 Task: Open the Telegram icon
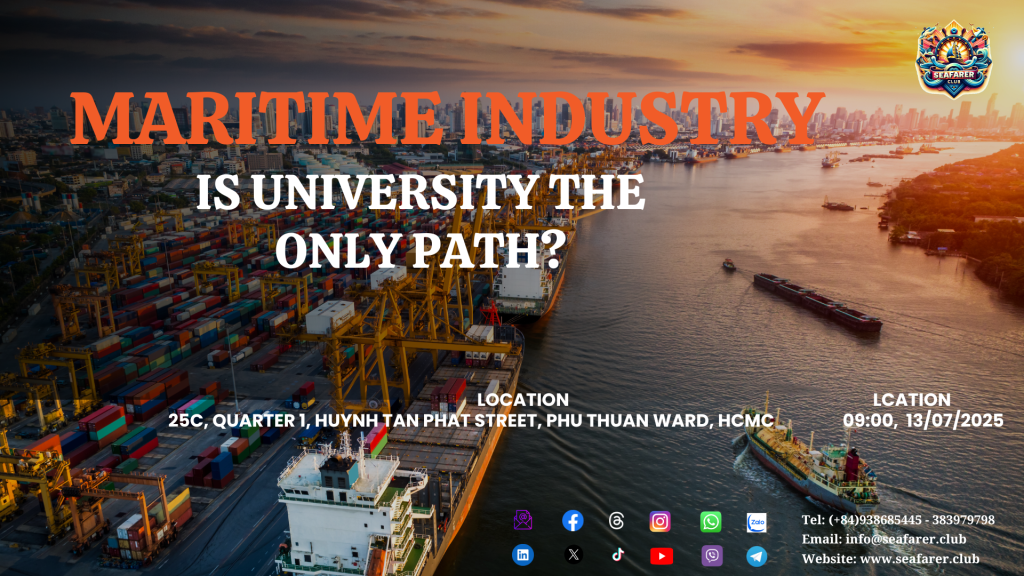click(757, 556)
